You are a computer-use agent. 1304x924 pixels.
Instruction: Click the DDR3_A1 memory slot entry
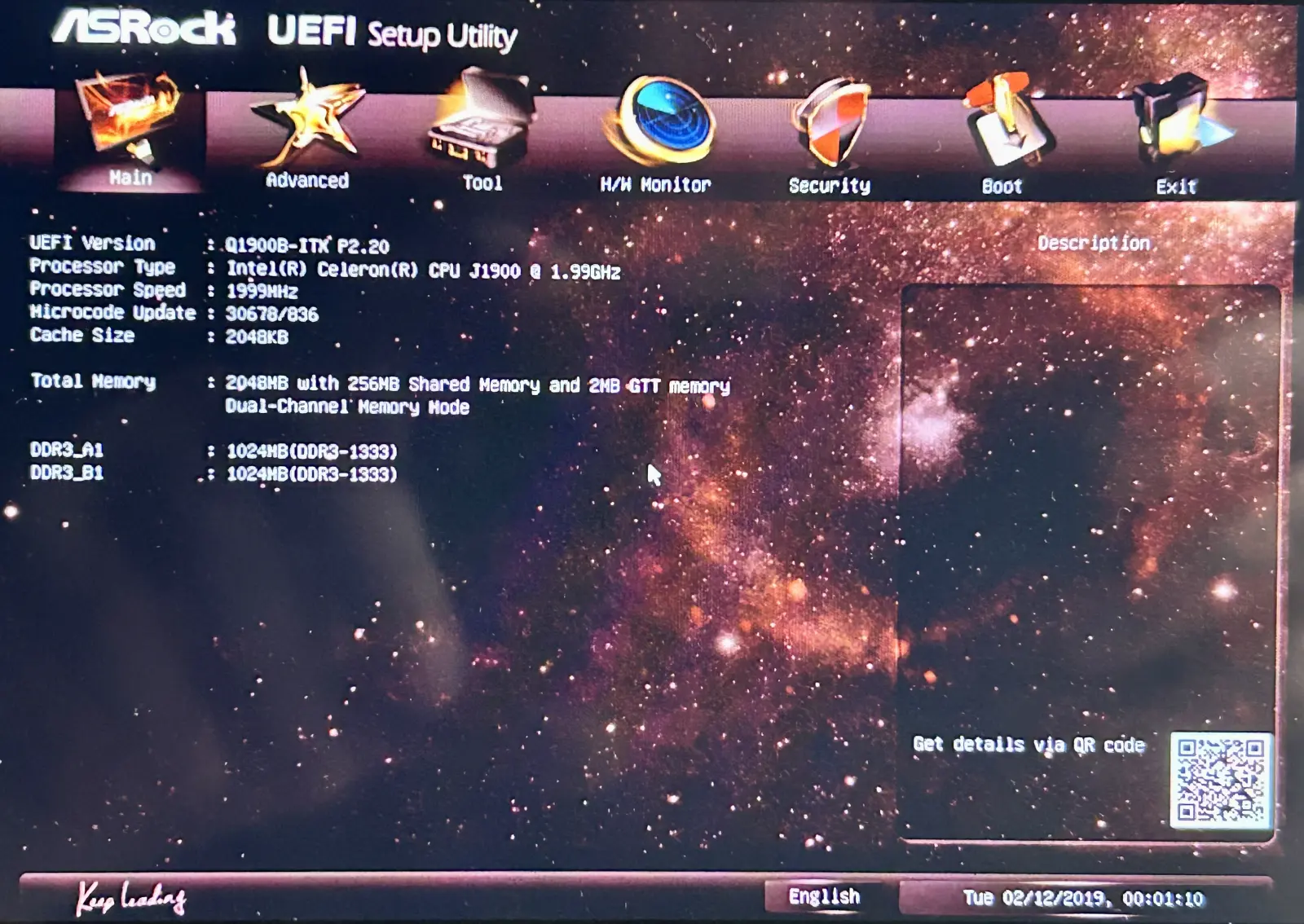[67, 451]
